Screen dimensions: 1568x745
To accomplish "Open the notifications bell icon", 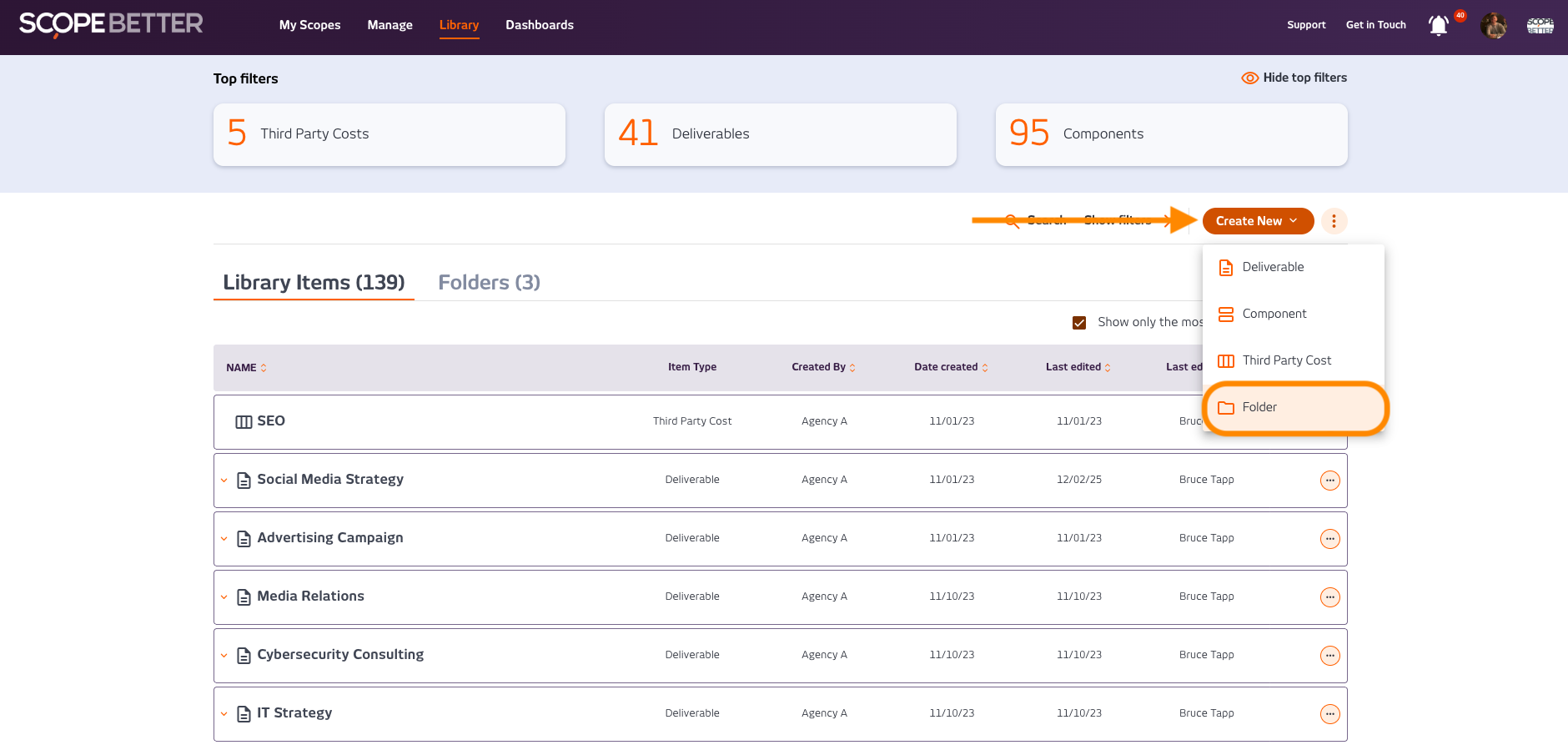I will [x=1439, y=26].
